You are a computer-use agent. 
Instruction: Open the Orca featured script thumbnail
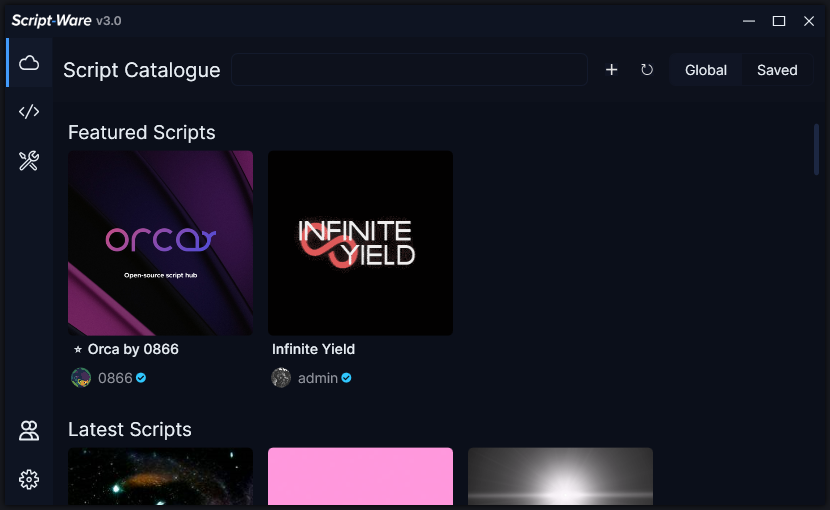click(160, 243)
